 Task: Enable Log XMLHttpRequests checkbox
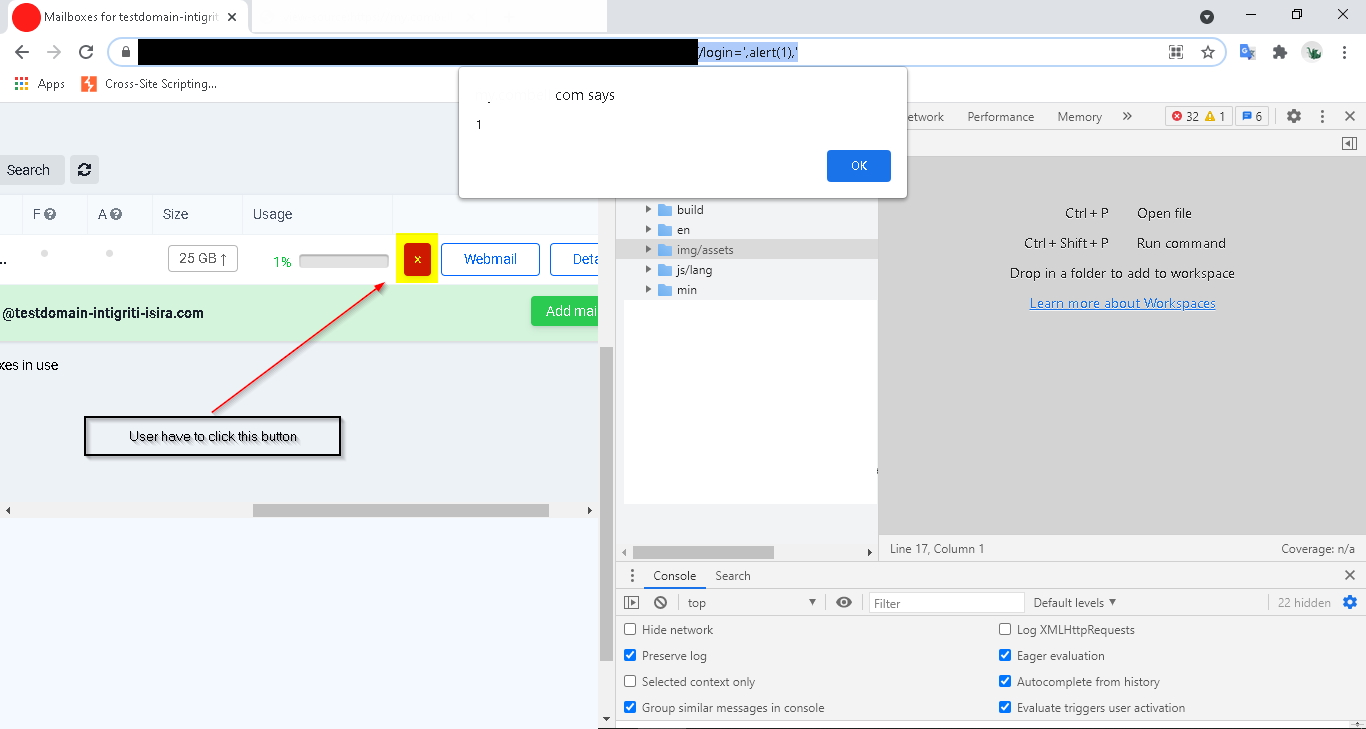pyautogui.click(x=1005, y=630)
